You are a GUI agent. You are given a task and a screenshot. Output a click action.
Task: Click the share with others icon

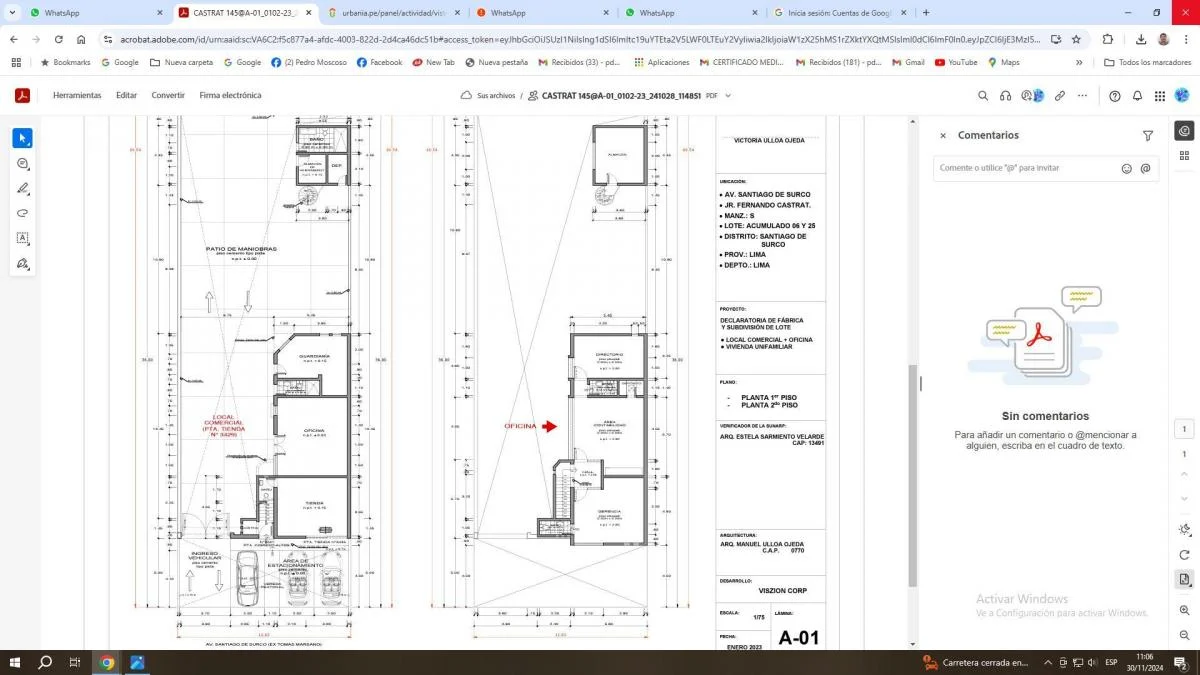1032,96
